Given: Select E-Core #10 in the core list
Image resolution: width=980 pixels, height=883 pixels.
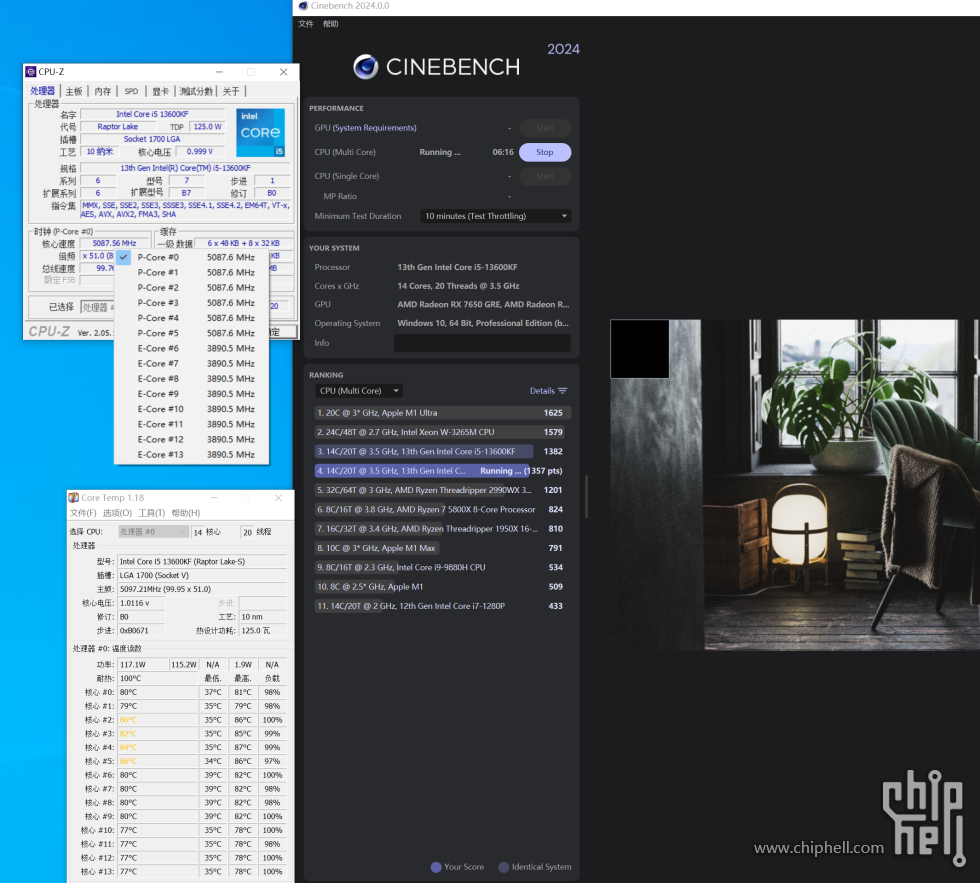Looking at the screenshot, I should point(192,409).
